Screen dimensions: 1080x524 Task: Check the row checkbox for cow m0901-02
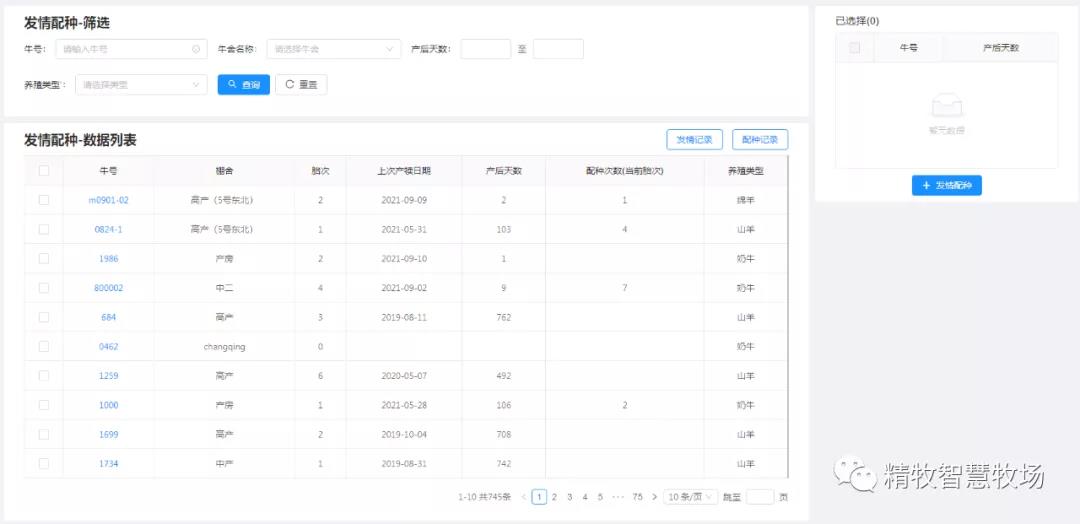[44, 200]
